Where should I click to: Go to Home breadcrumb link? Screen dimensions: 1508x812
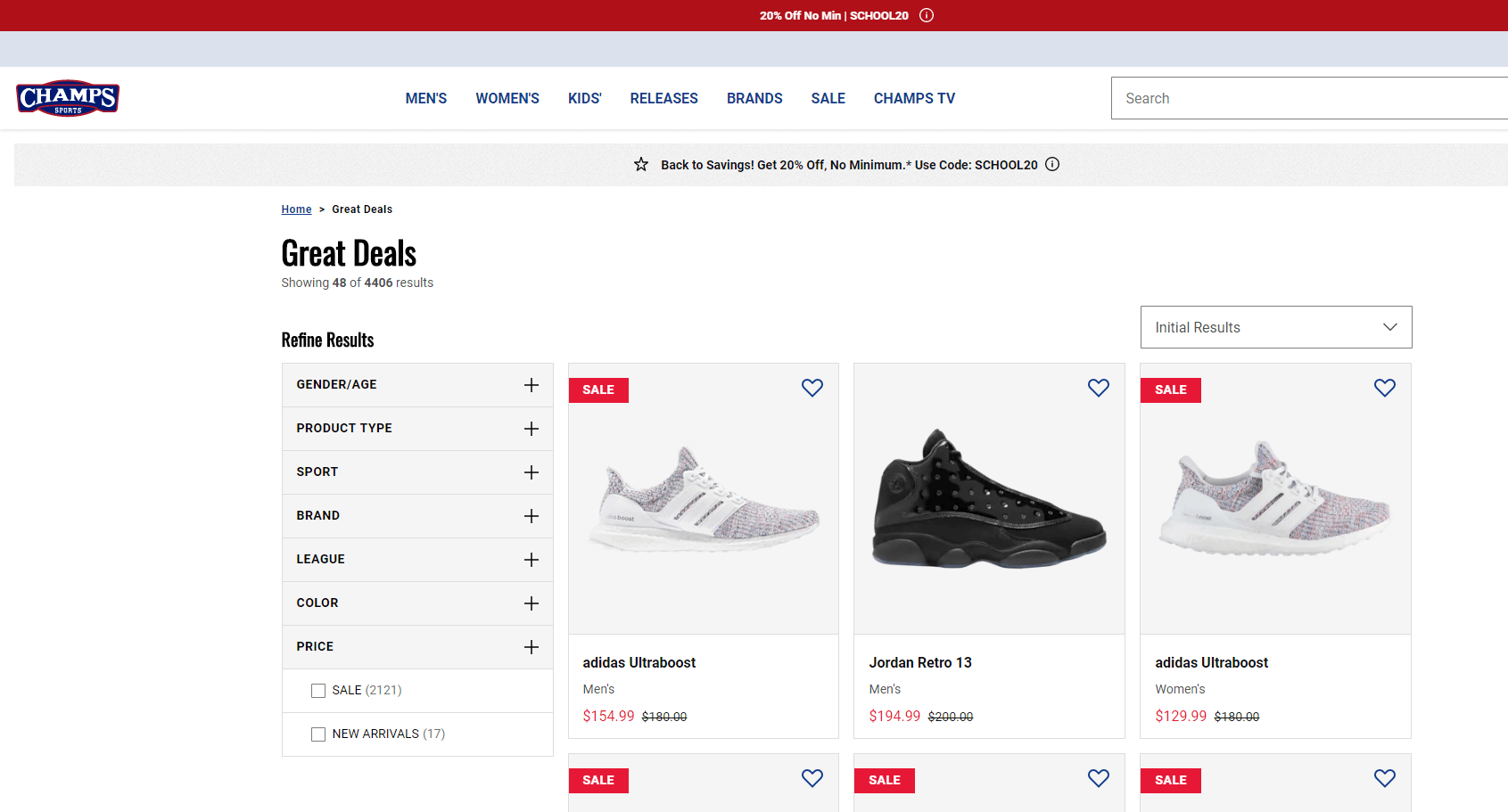296,209
